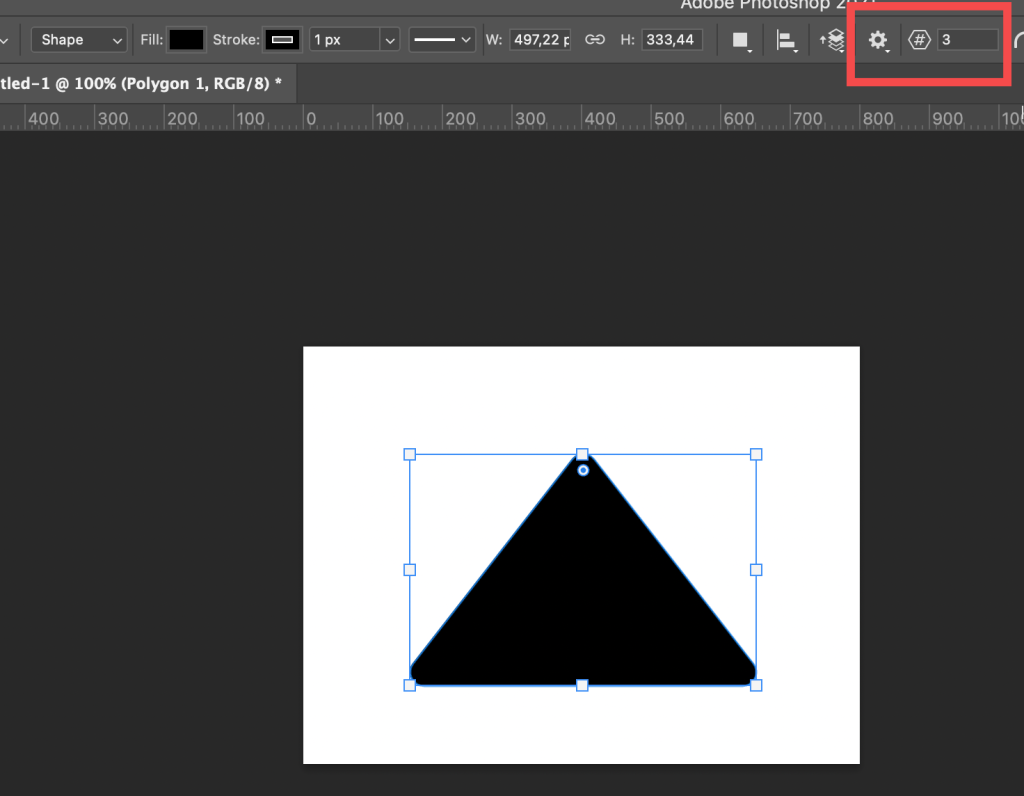Open the path operations icon
Screen dimensions: 1024x796
tap(741, 40)
